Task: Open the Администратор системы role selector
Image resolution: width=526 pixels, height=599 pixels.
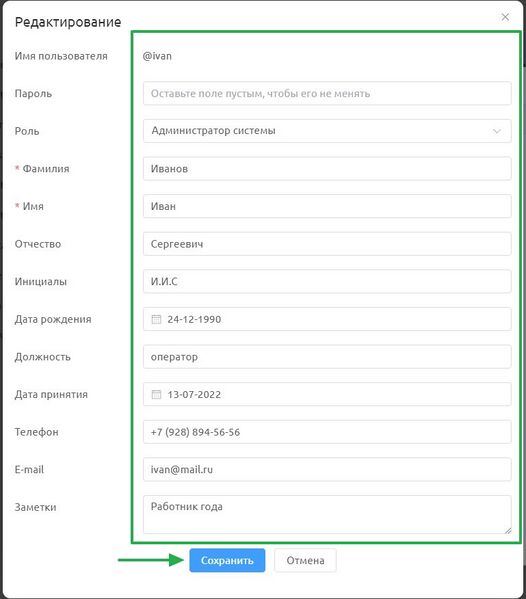Action: tap(327, 131)
